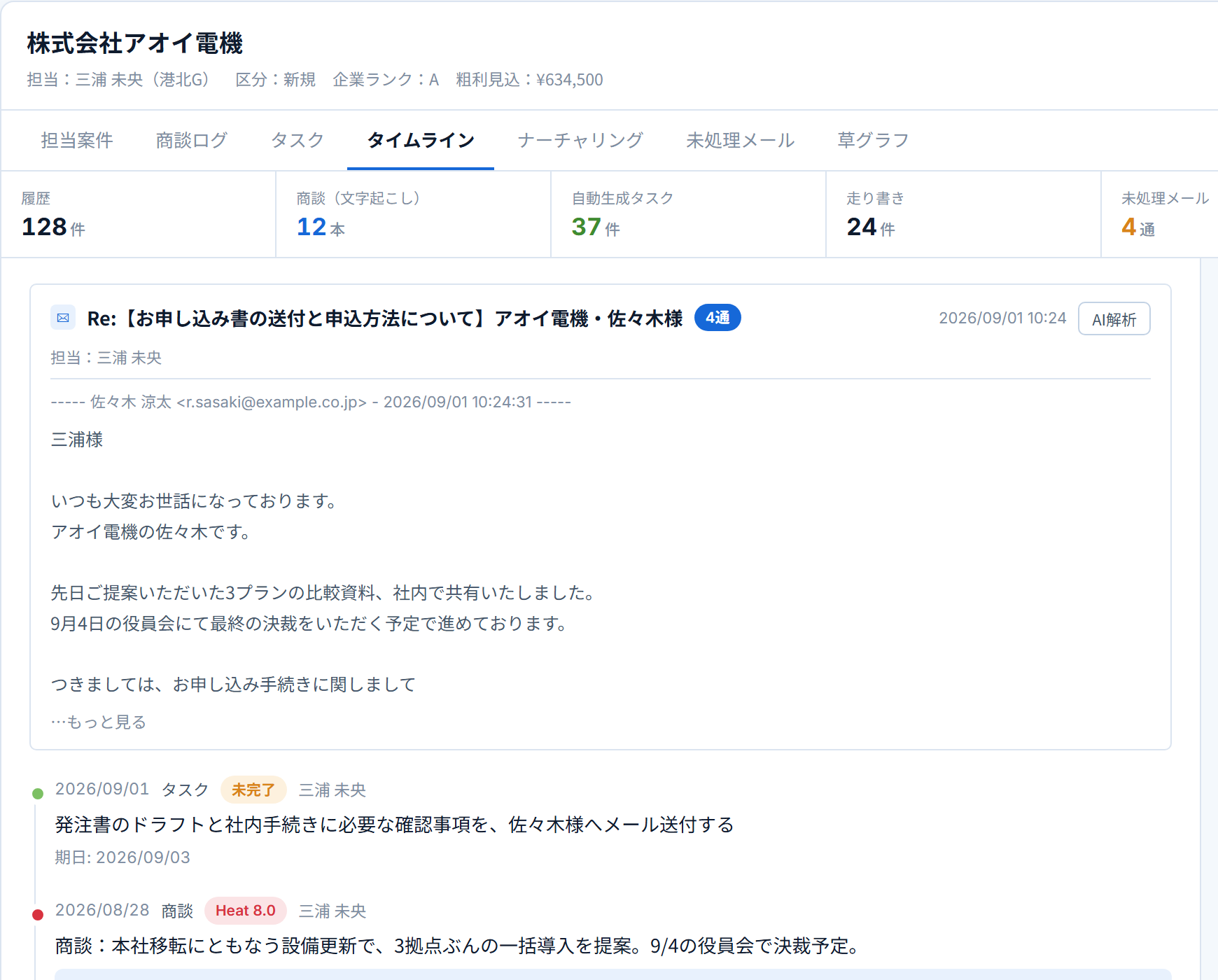Viewport: 1218px width, 980px height.
Task: Switch to the 草グラフ tab
Action: click(873, 141)
